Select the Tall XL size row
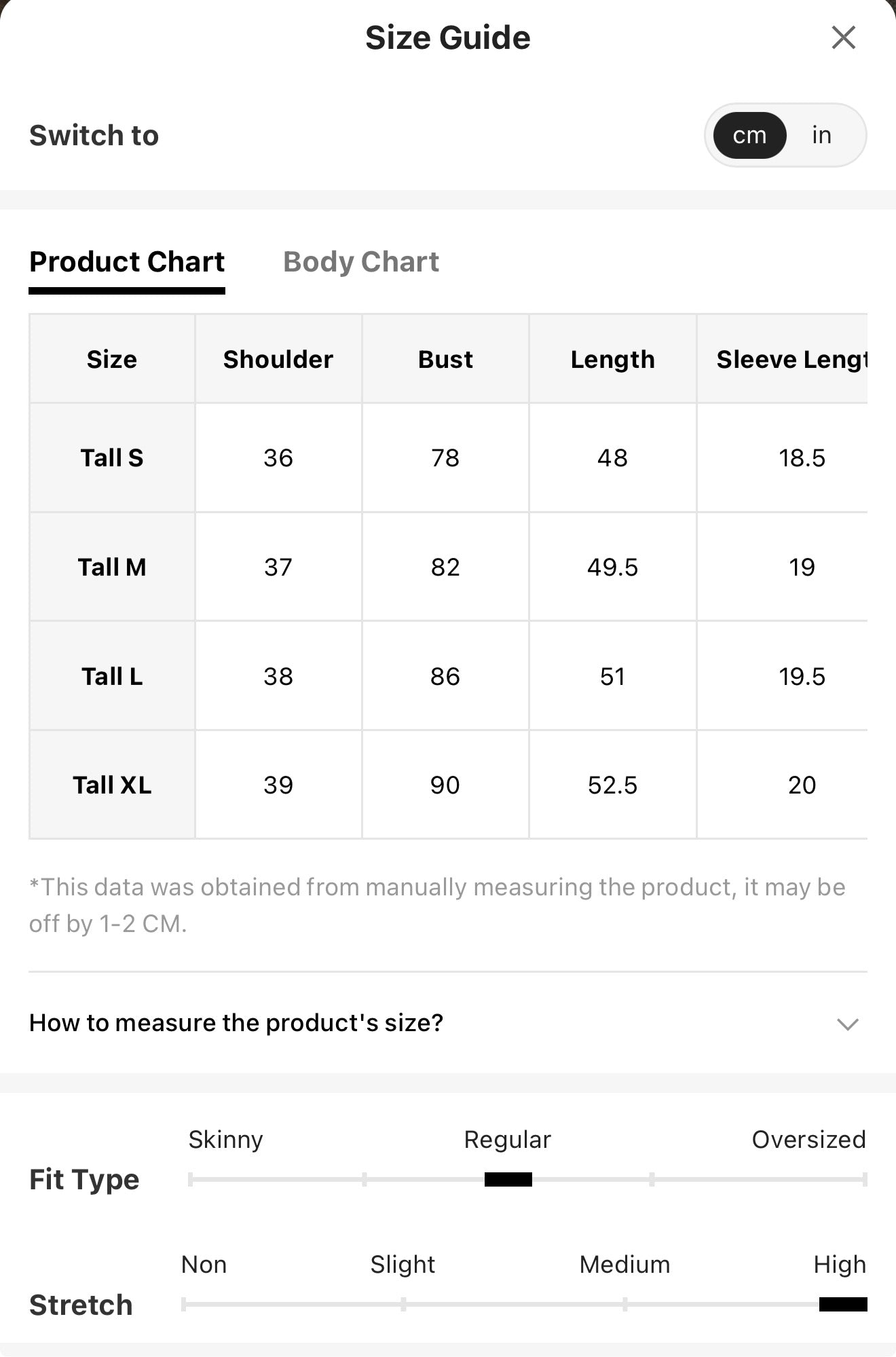Screen dimensions: 896x1357 448,785
